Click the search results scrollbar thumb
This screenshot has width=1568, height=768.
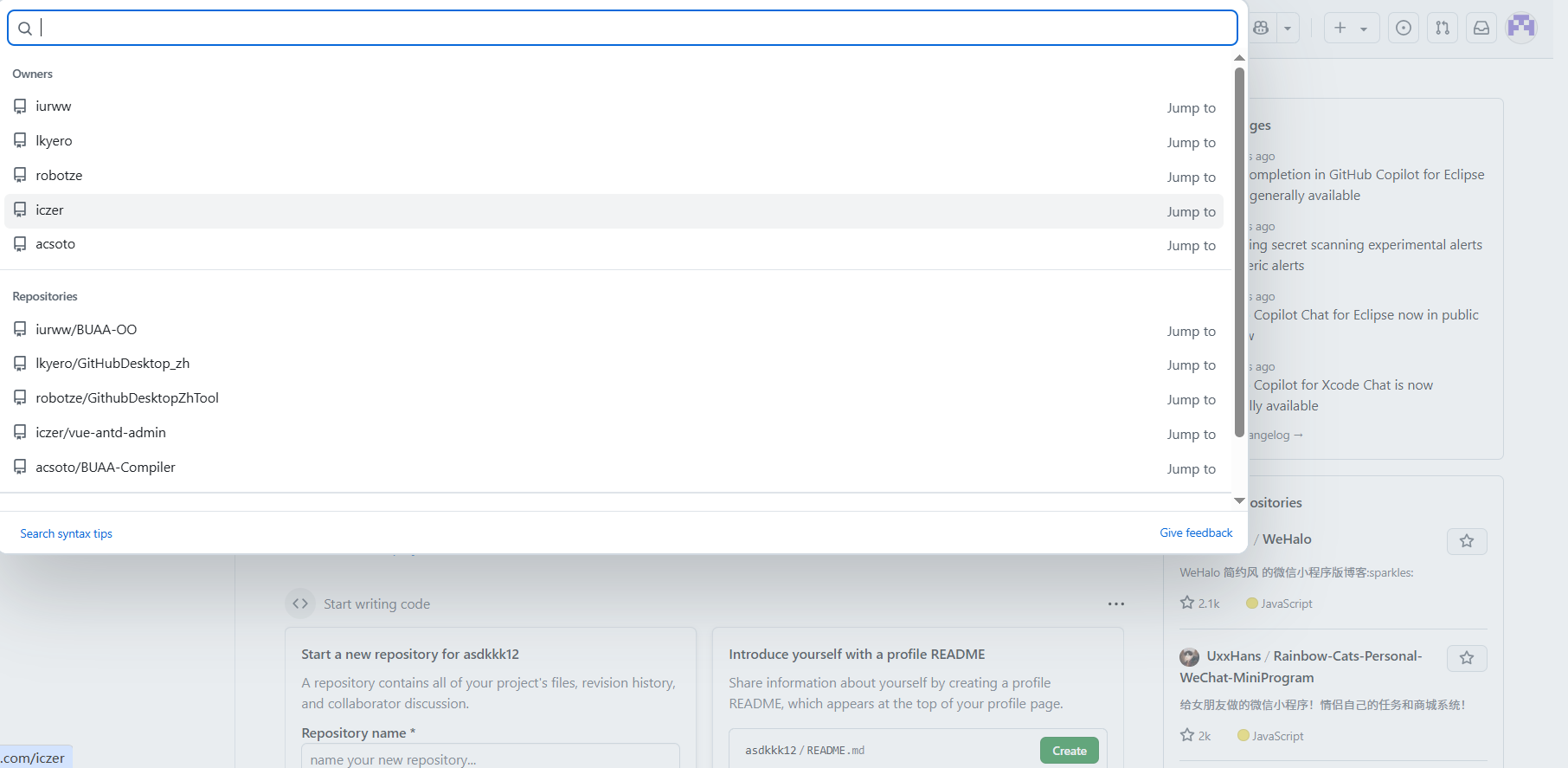pos(1239,251)
